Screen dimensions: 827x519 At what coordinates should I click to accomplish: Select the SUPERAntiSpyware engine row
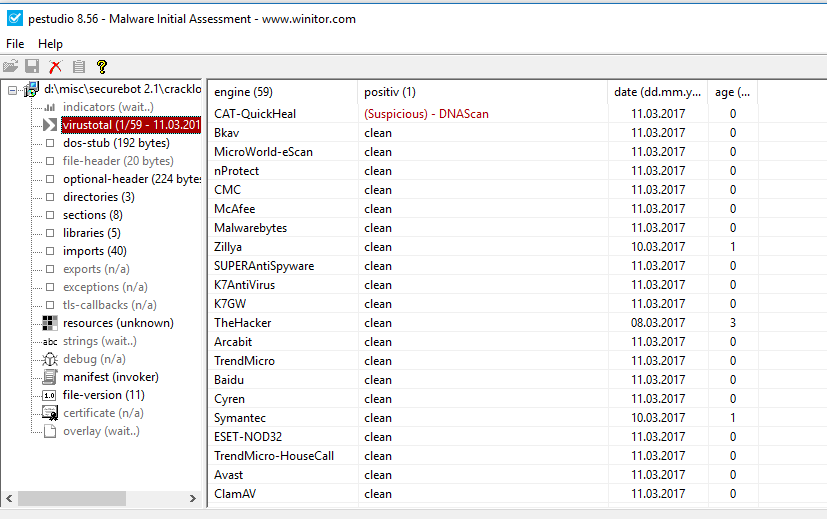coord(482,266)
